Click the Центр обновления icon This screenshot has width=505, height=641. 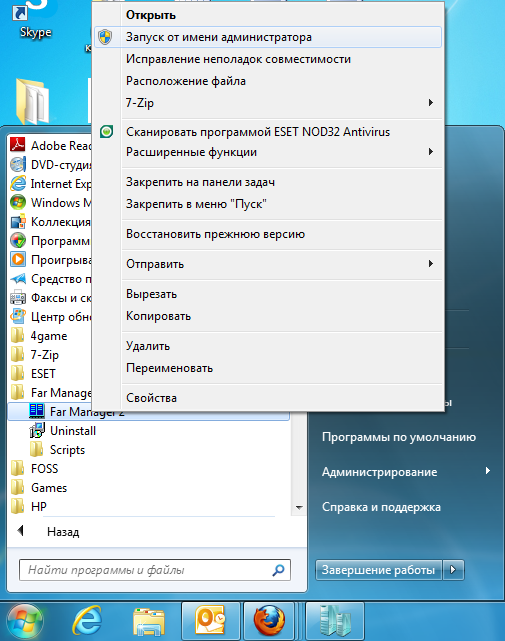tap(18, 316)
